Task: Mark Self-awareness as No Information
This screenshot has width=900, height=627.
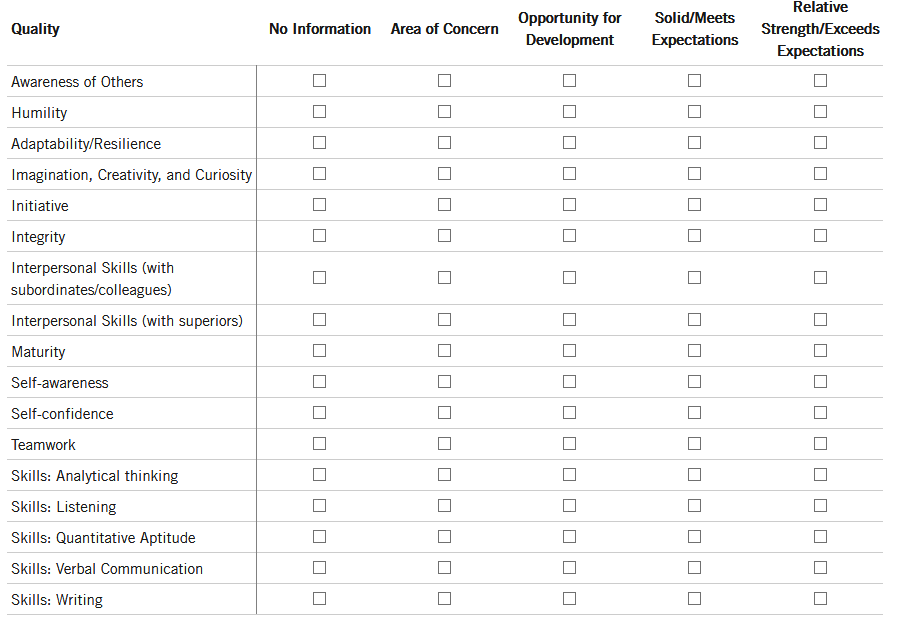Action: pyautogui.click(x=319, y=382)
